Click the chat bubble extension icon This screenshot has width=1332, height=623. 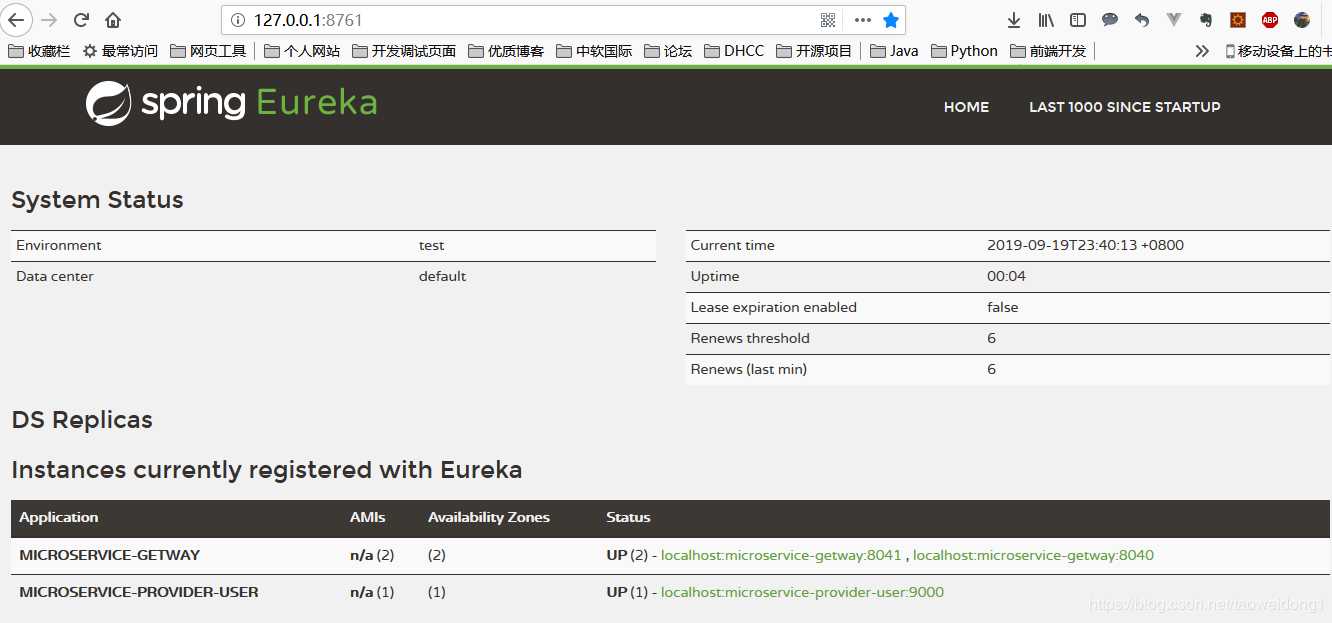(1110, 20)
